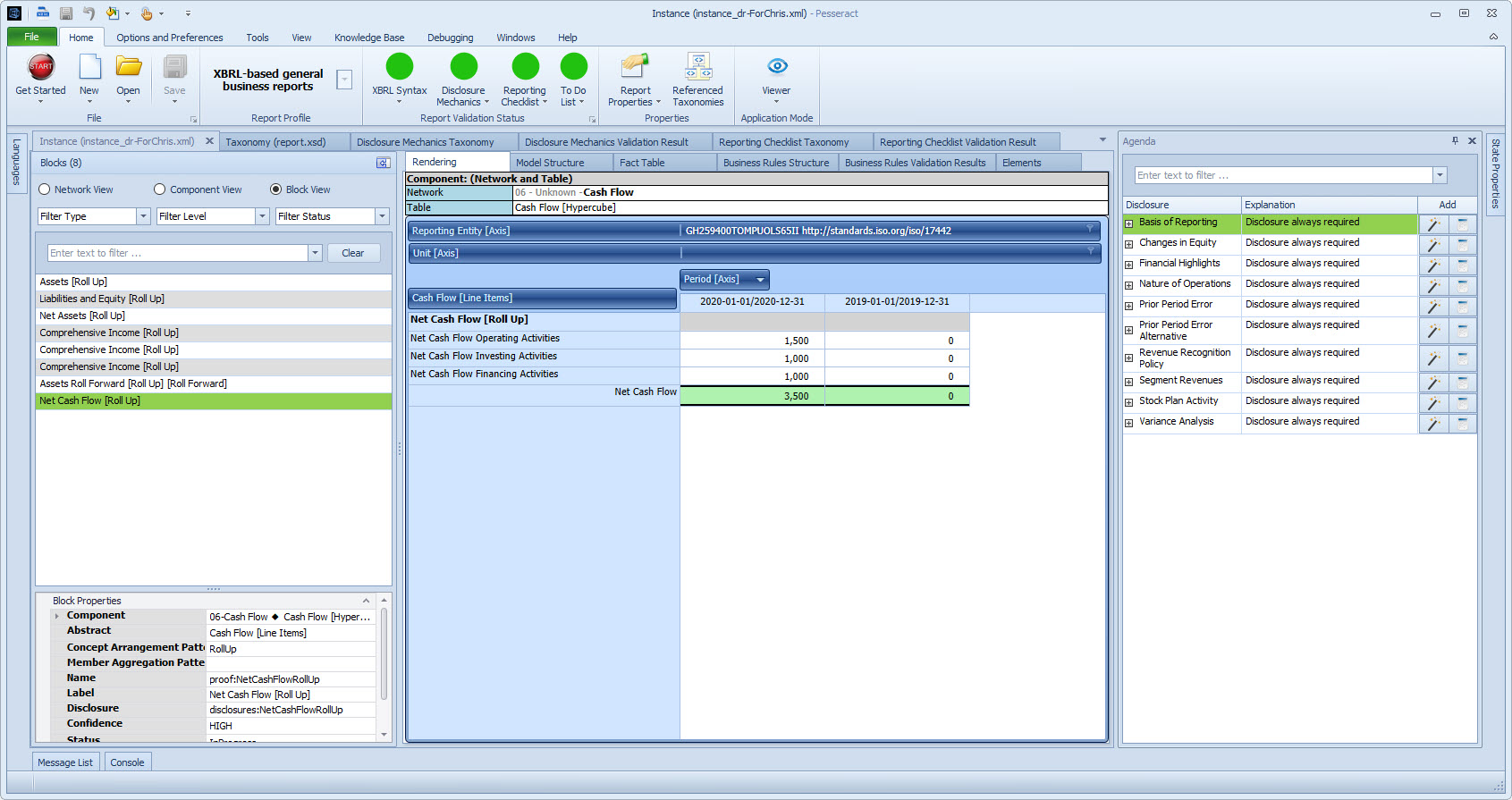
Task: Click the wand icon for Nature of Operations
Action: (1433, 286)
